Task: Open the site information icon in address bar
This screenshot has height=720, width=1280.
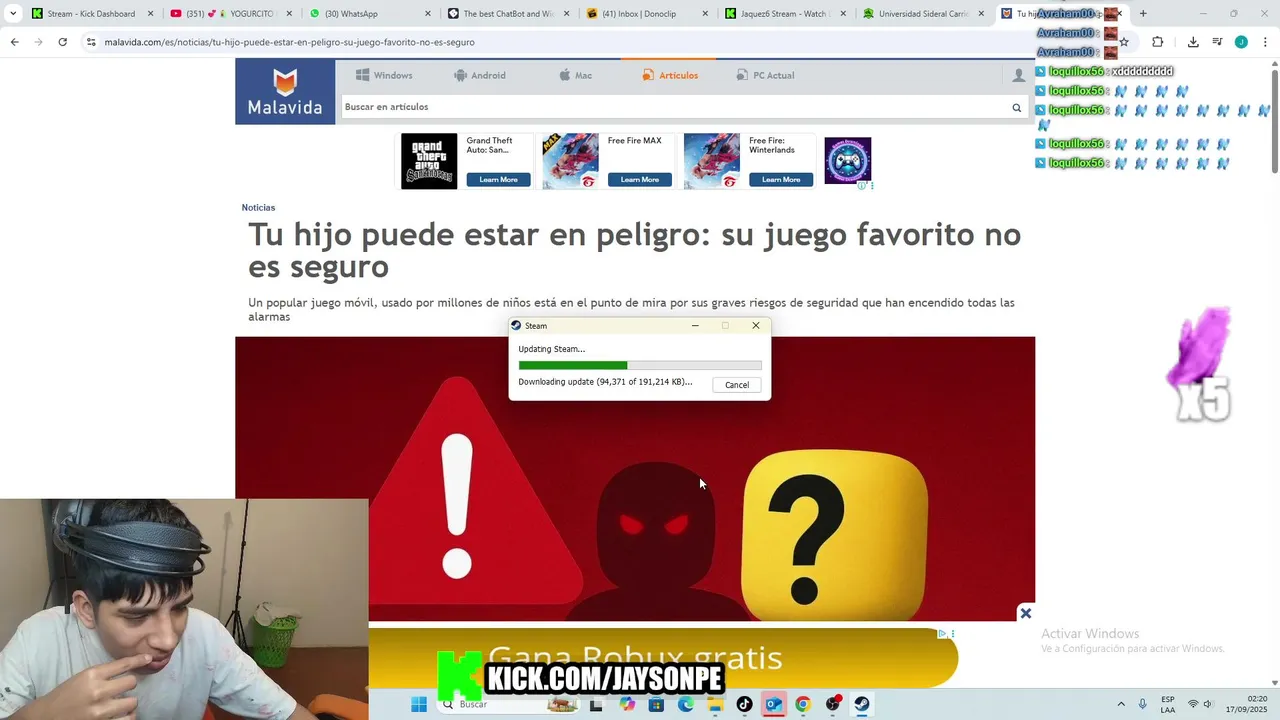Action: [x=91, y=42]
